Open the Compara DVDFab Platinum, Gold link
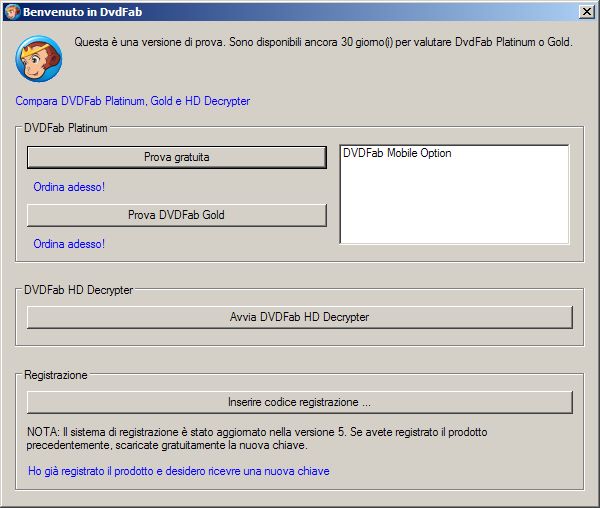 coord(133,101)
